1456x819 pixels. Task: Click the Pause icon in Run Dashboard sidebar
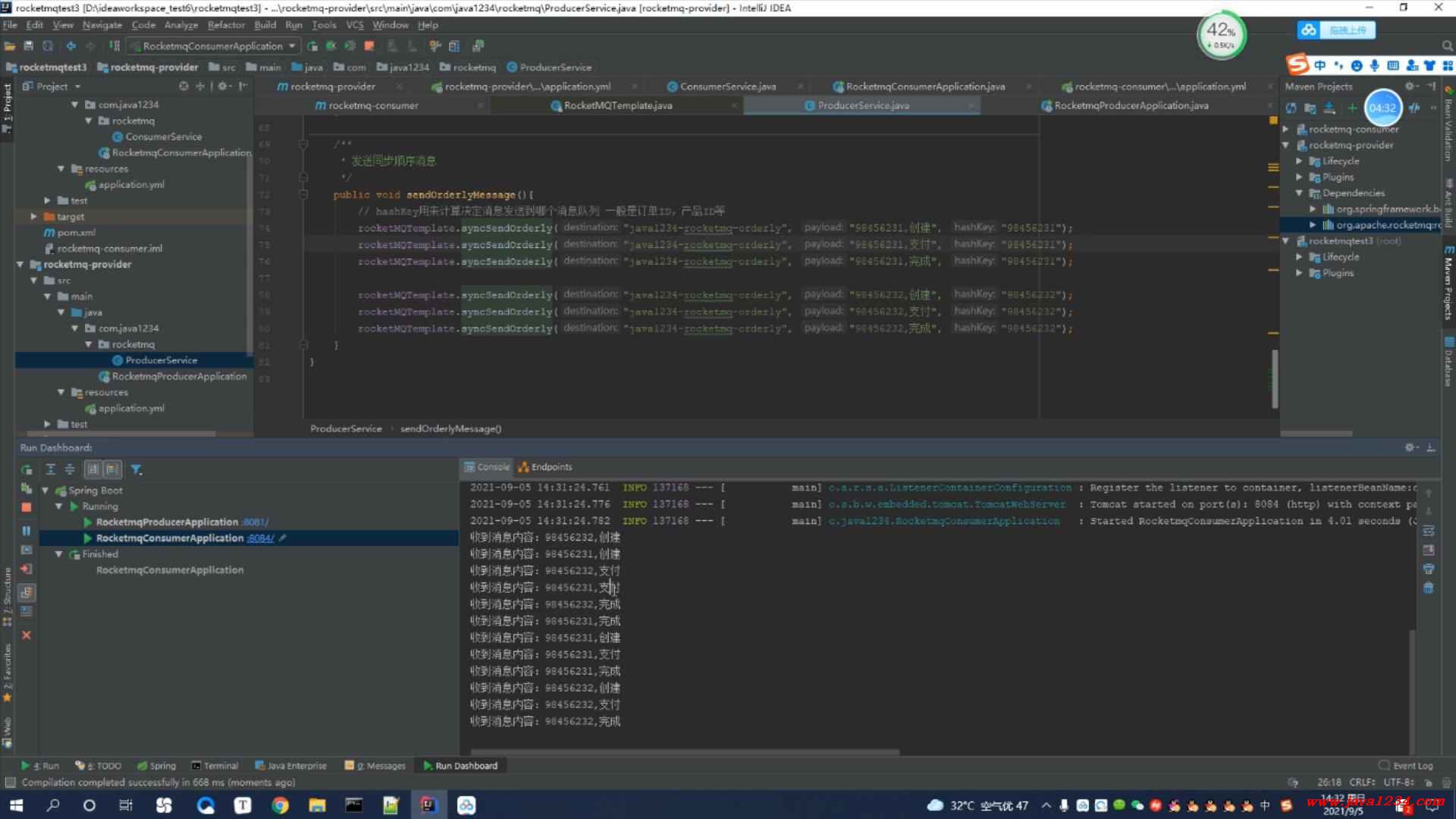pyautogui.click(x=27, y=531)
